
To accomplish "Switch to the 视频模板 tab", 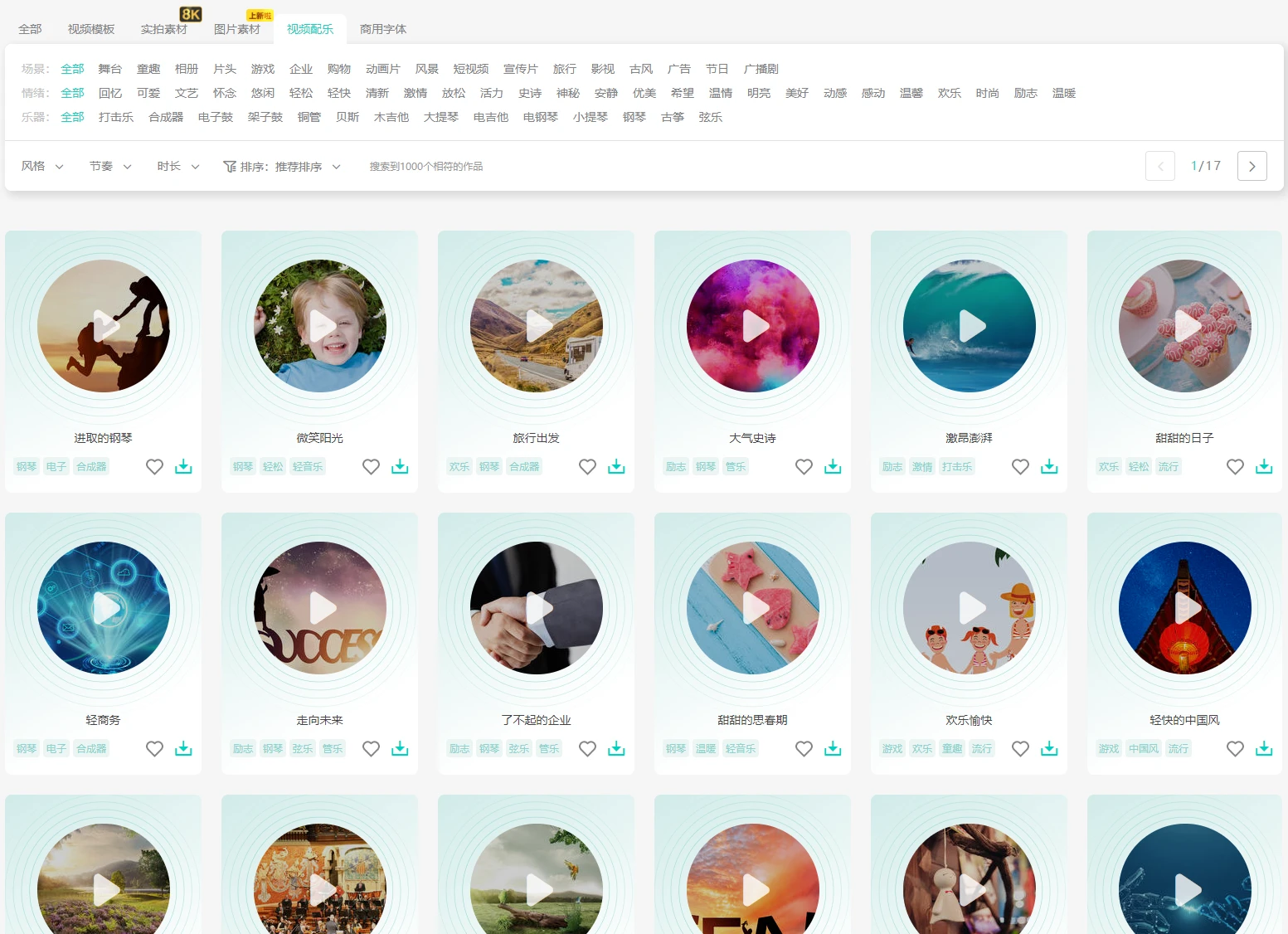I will tap(91, 29).
